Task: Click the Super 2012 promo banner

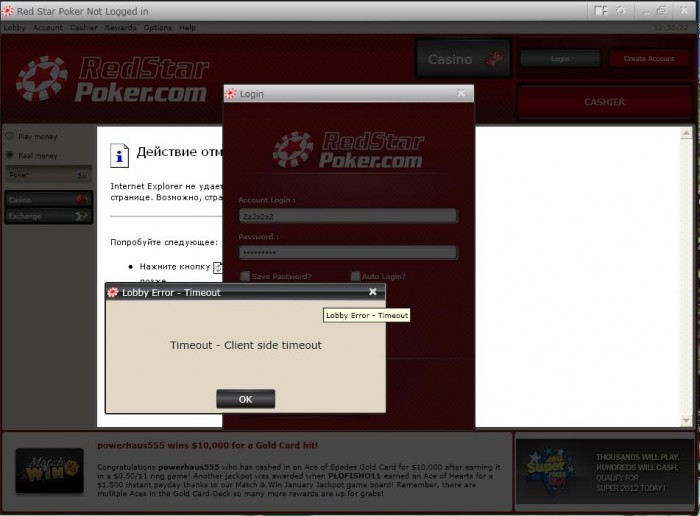Action: [x=604, y=471]
